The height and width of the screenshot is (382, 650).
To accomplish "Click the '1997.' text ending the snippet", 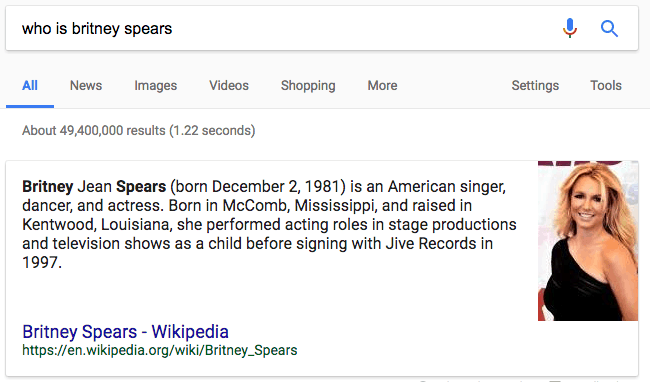I will tap(42, 263).
